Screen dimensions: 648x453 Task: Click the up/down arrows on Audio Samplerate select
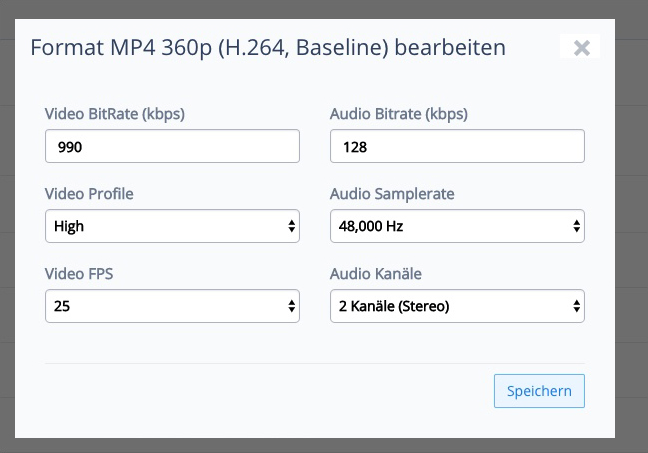577,226
